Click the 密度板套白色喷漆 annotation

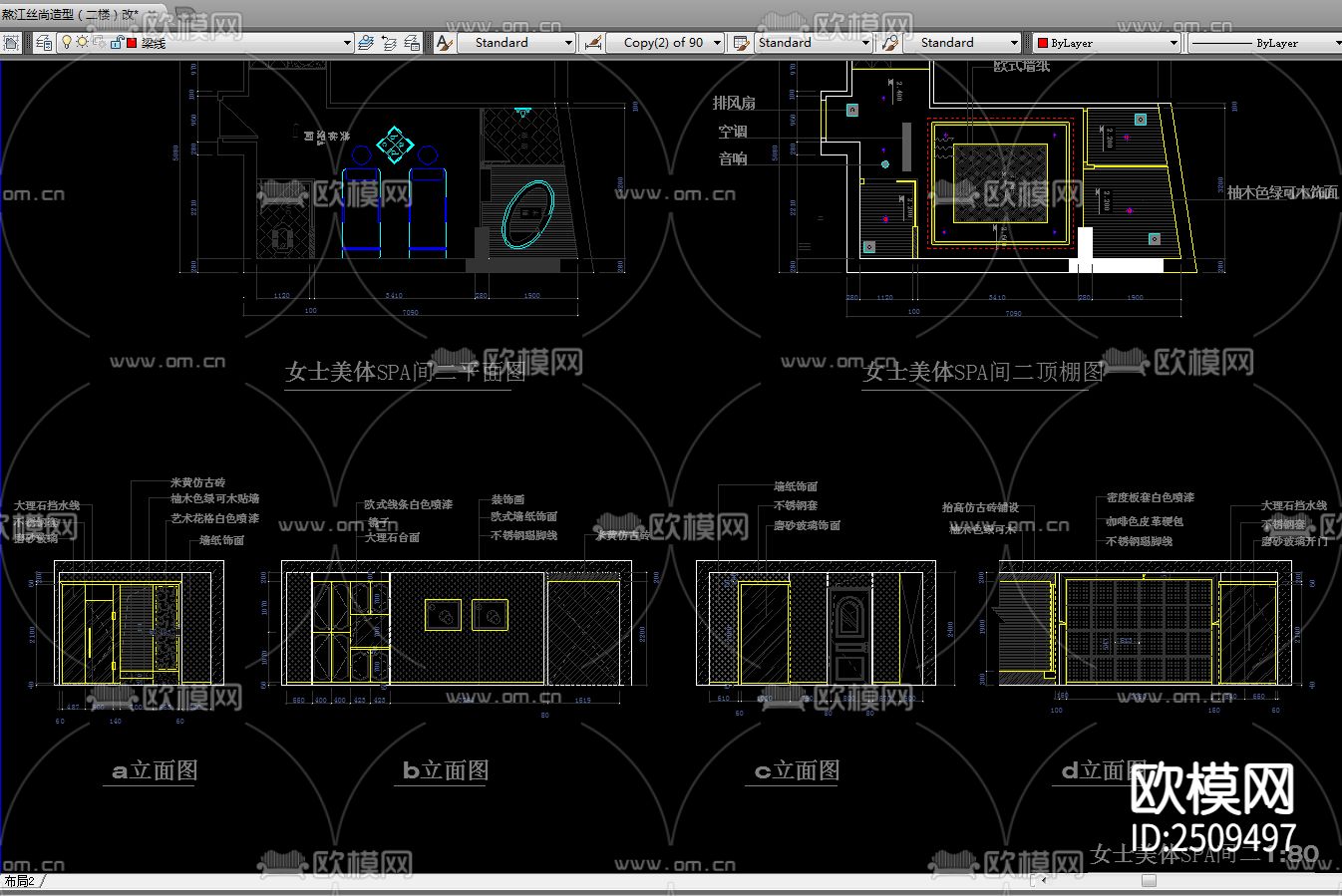1151,497
